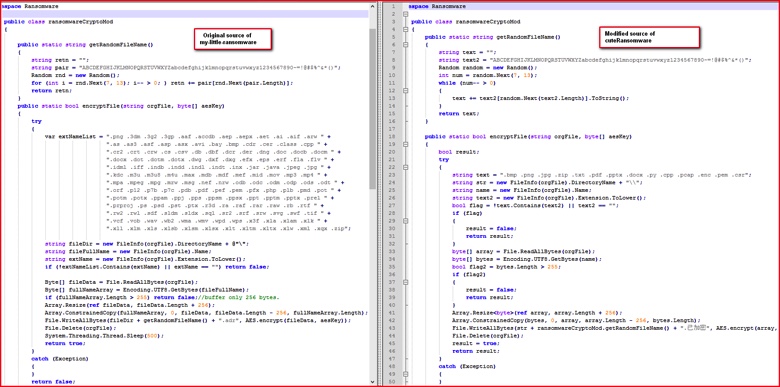The image size is (780, 387).
Task: Click left pane scrollbar down arrow
Action: coord(373,381)
